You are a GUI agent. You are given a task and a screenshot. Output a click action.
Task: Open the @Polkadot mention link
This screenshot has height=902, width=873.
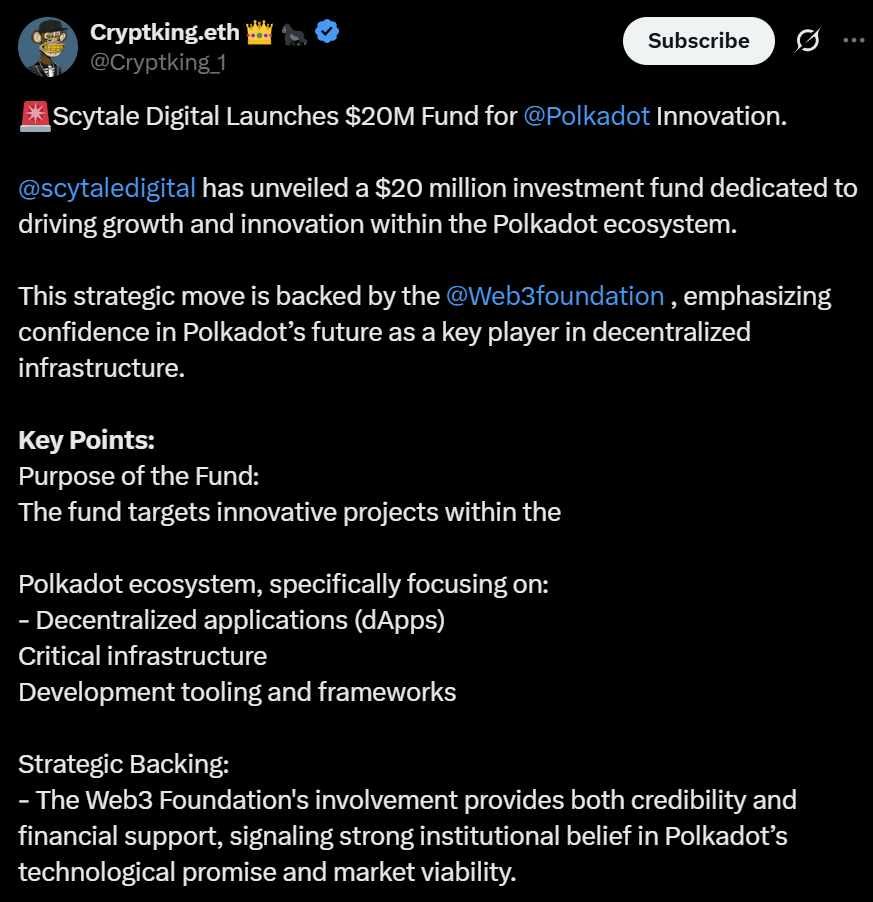(x=586, y=116)
